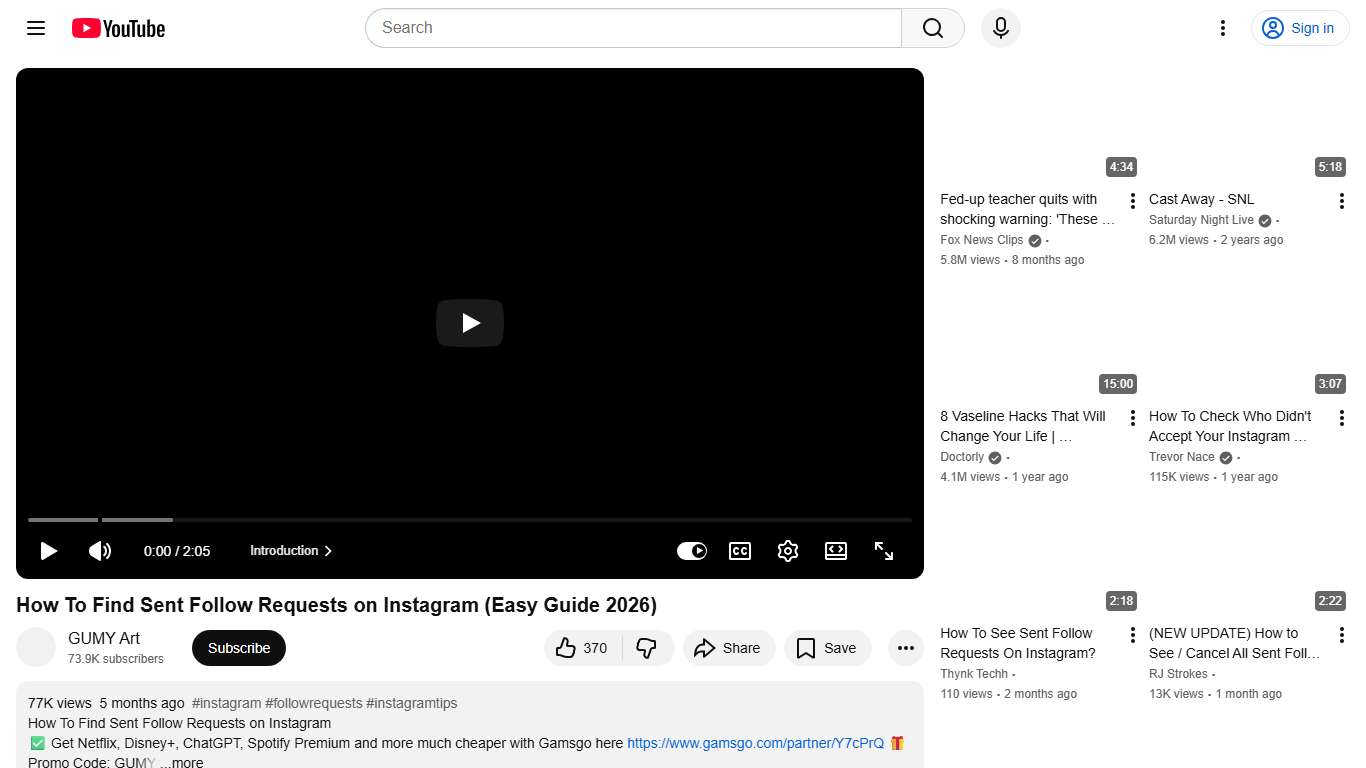Expand the Introduction chapter chevron
Screen dimensions: 1366x768
coord(328,551)
